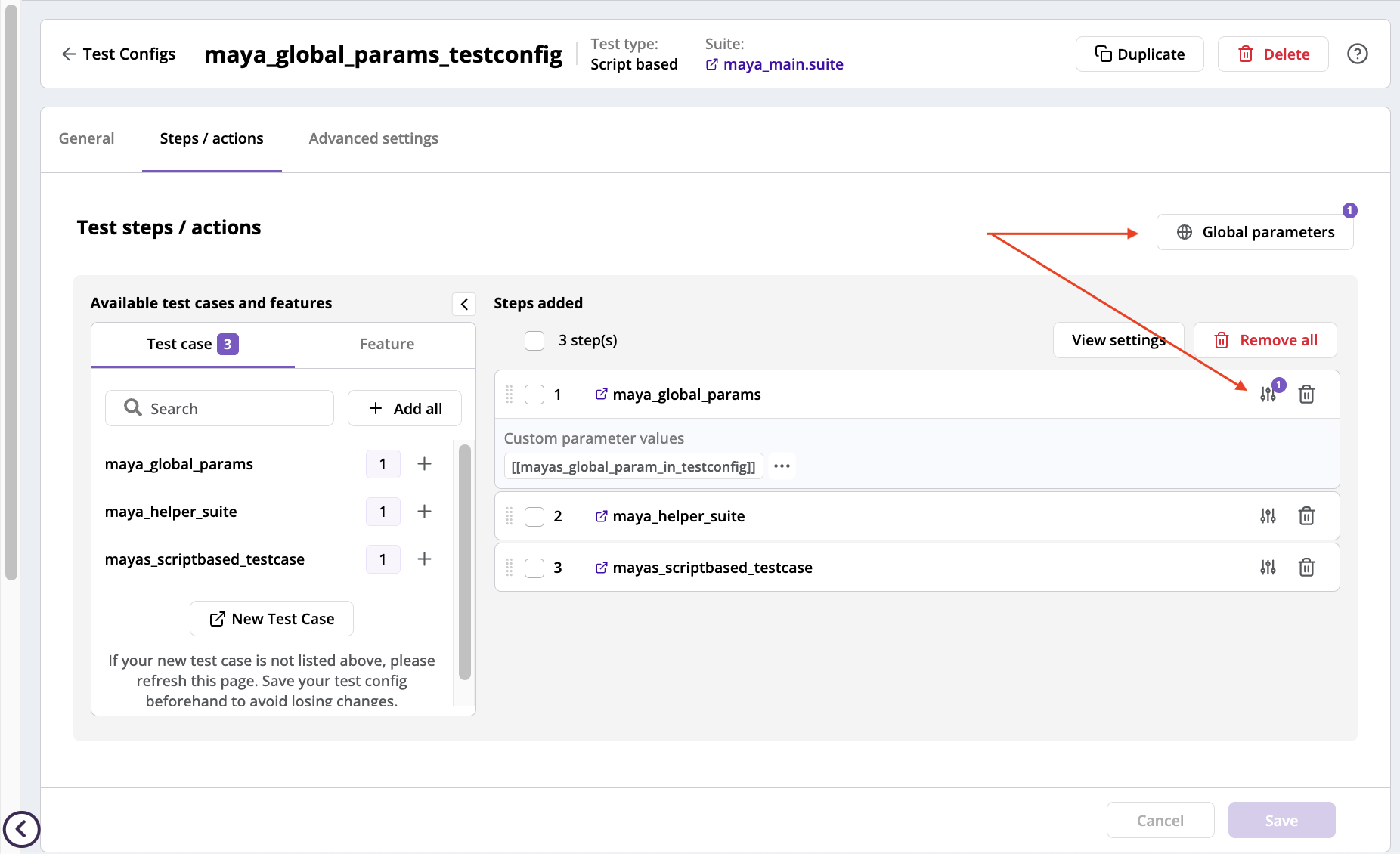Switch to the Advanced settings tab
The image size is (1400, 854).
click(373, 138)
